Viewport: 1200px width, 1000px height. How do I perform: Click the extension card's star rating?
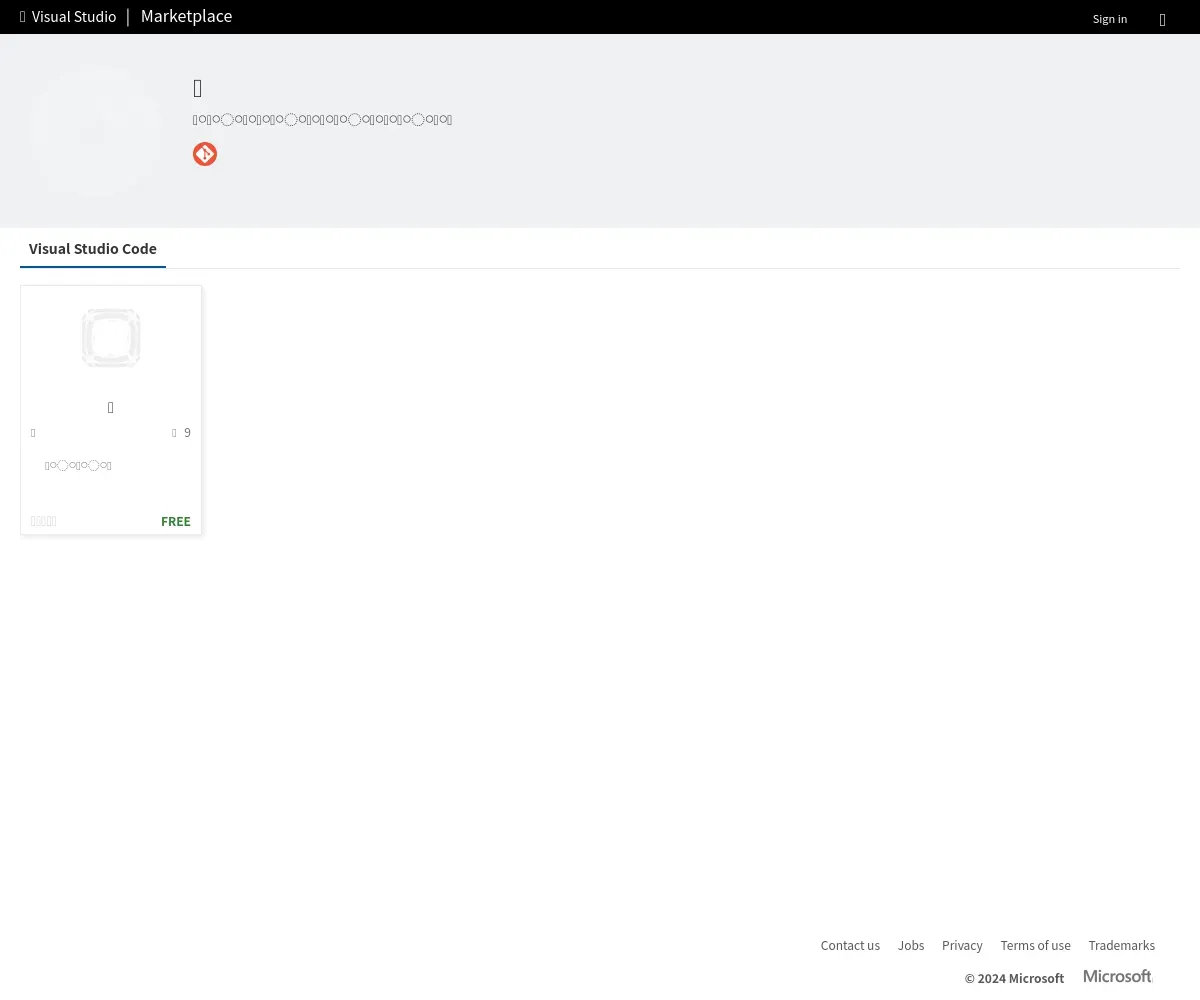(44, 521)
